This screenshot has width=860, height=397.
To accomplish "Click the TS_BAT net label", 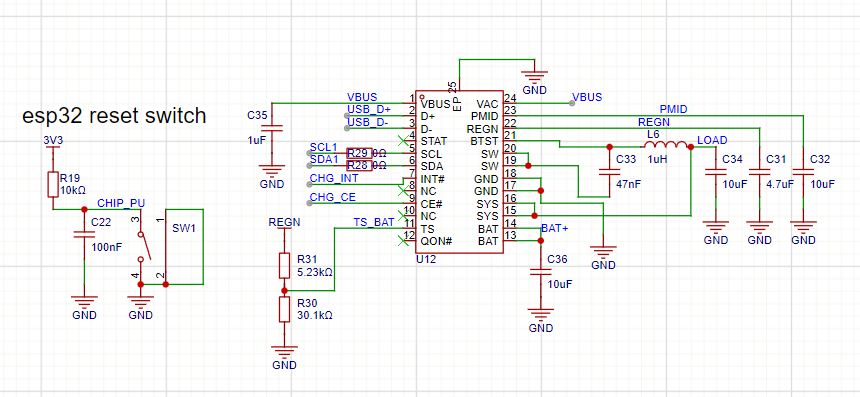I will [374, 222].
